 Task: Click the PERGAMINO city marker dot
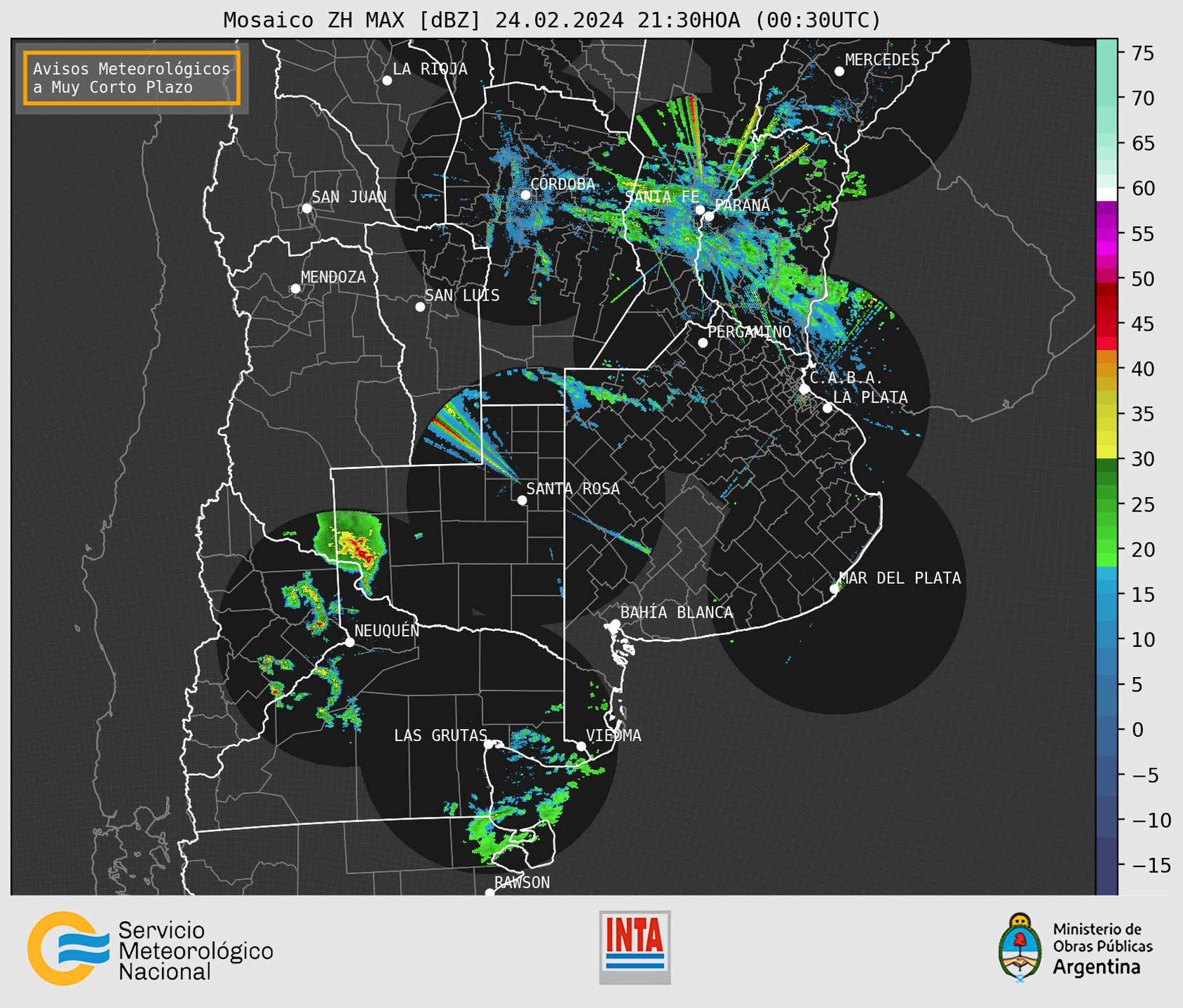703,343
